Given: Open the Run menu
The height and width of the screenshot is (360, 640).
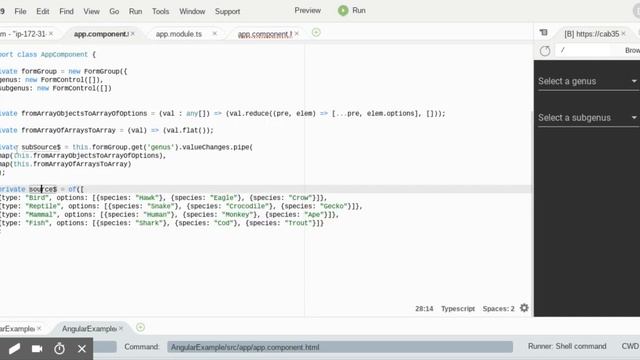Looking at the screenshot, I should click(x=136, y=11).
